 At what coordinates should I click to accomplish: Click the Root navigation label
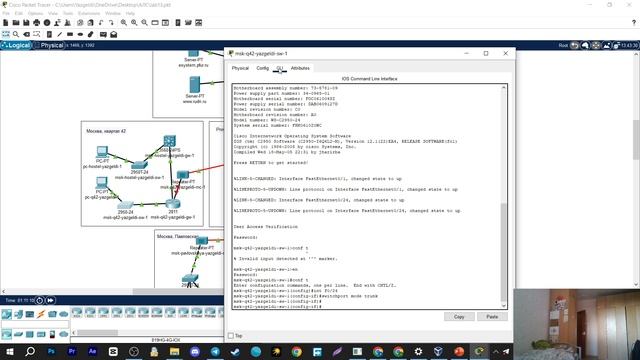coord(563,45)
